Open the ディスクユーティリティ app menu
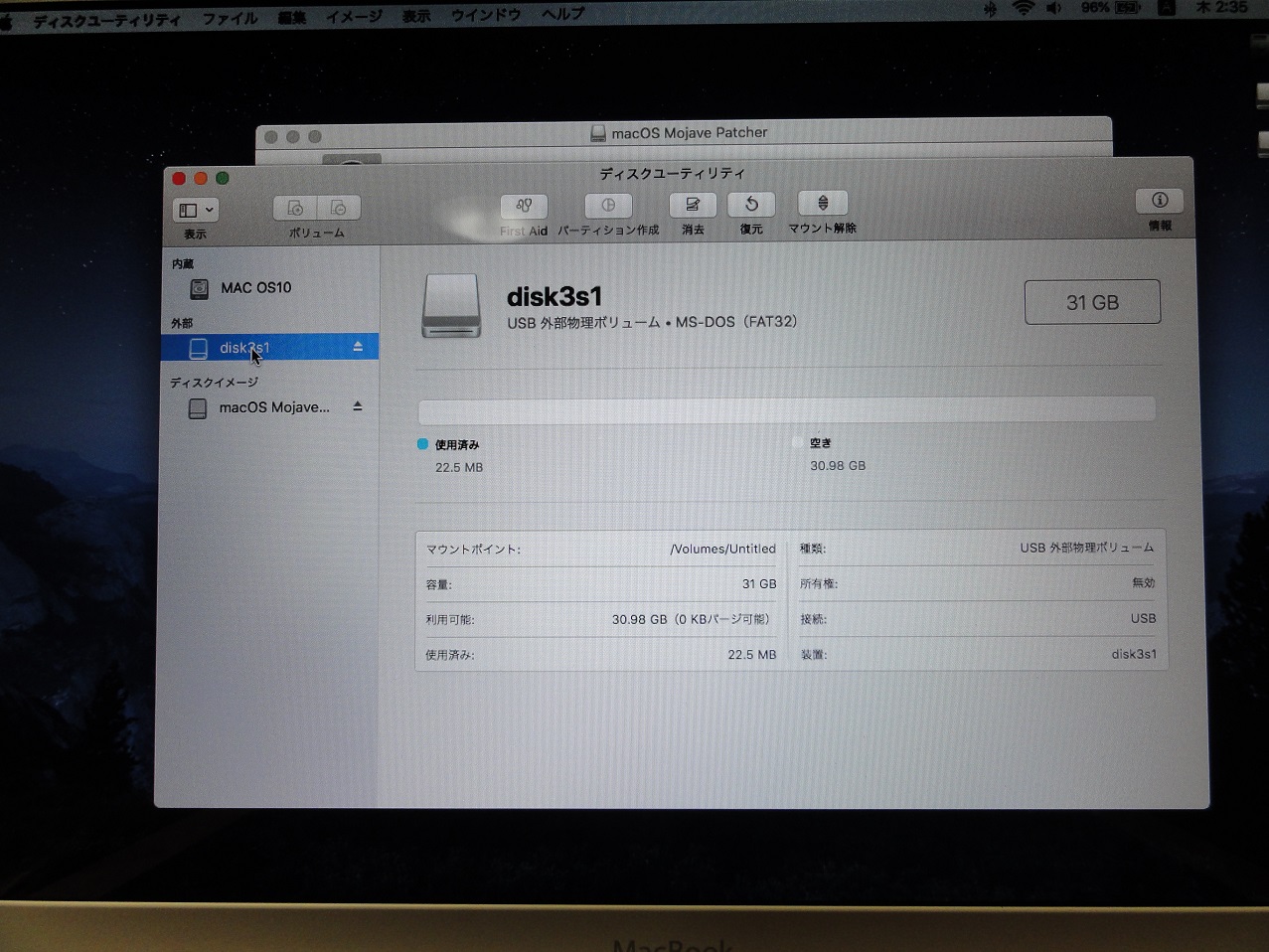This screenshot has width=1269, height=952. pyautogui.click(x=107, y=20)
